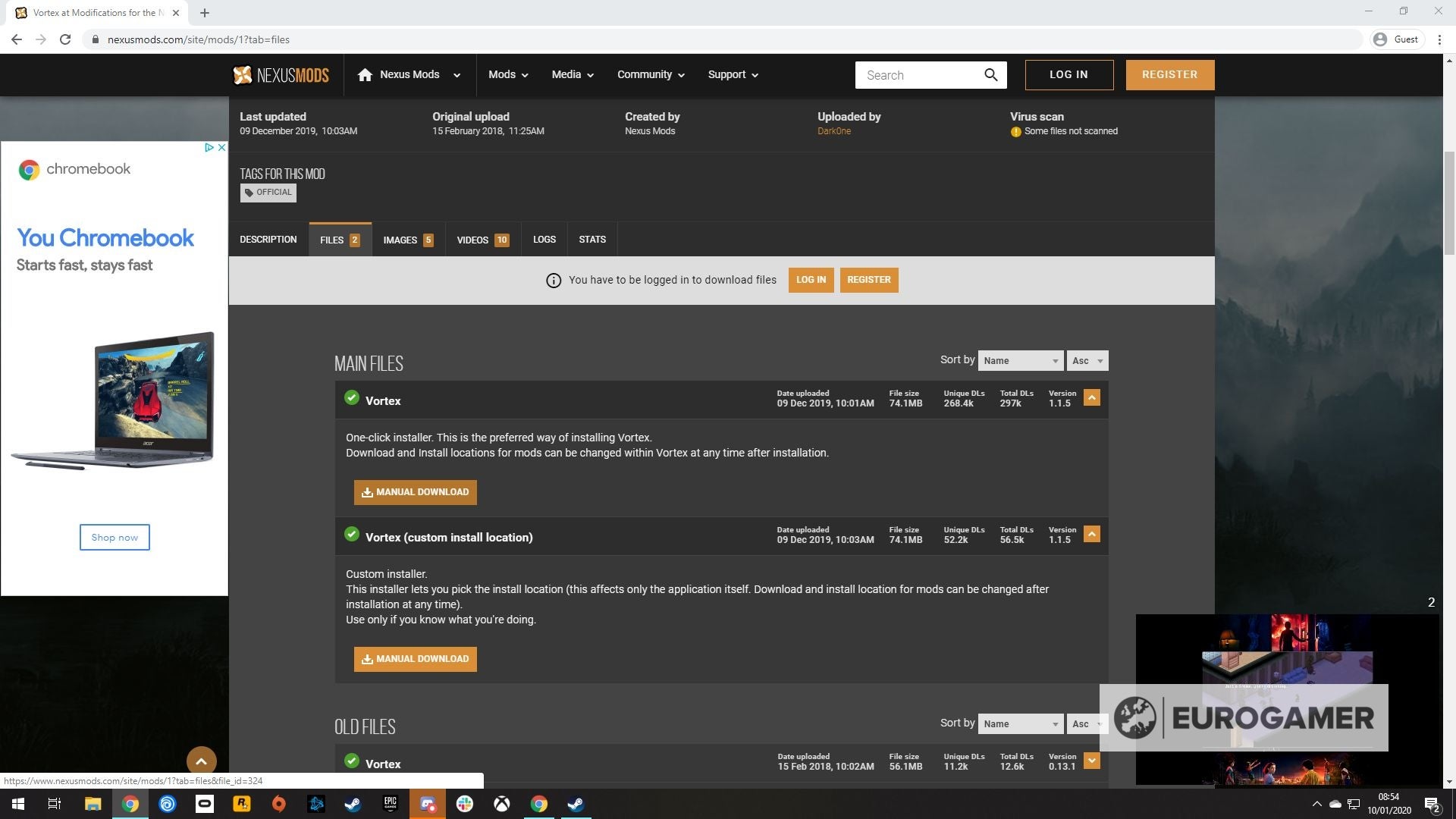
Task: Switch to the Images tab
Action: (x=408, y=240)
